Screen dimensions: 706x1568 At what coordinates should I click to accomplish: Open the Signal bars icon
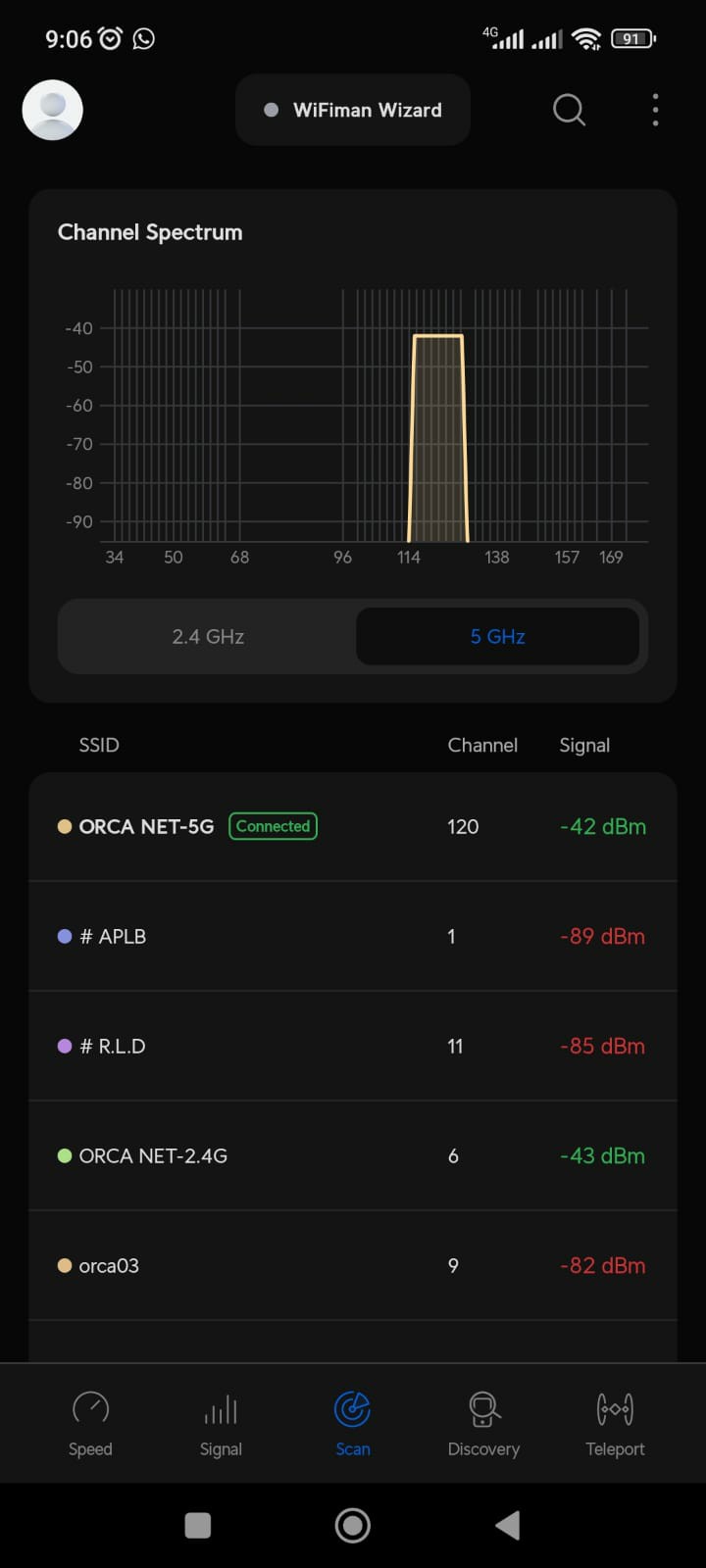click(221, 1409)
